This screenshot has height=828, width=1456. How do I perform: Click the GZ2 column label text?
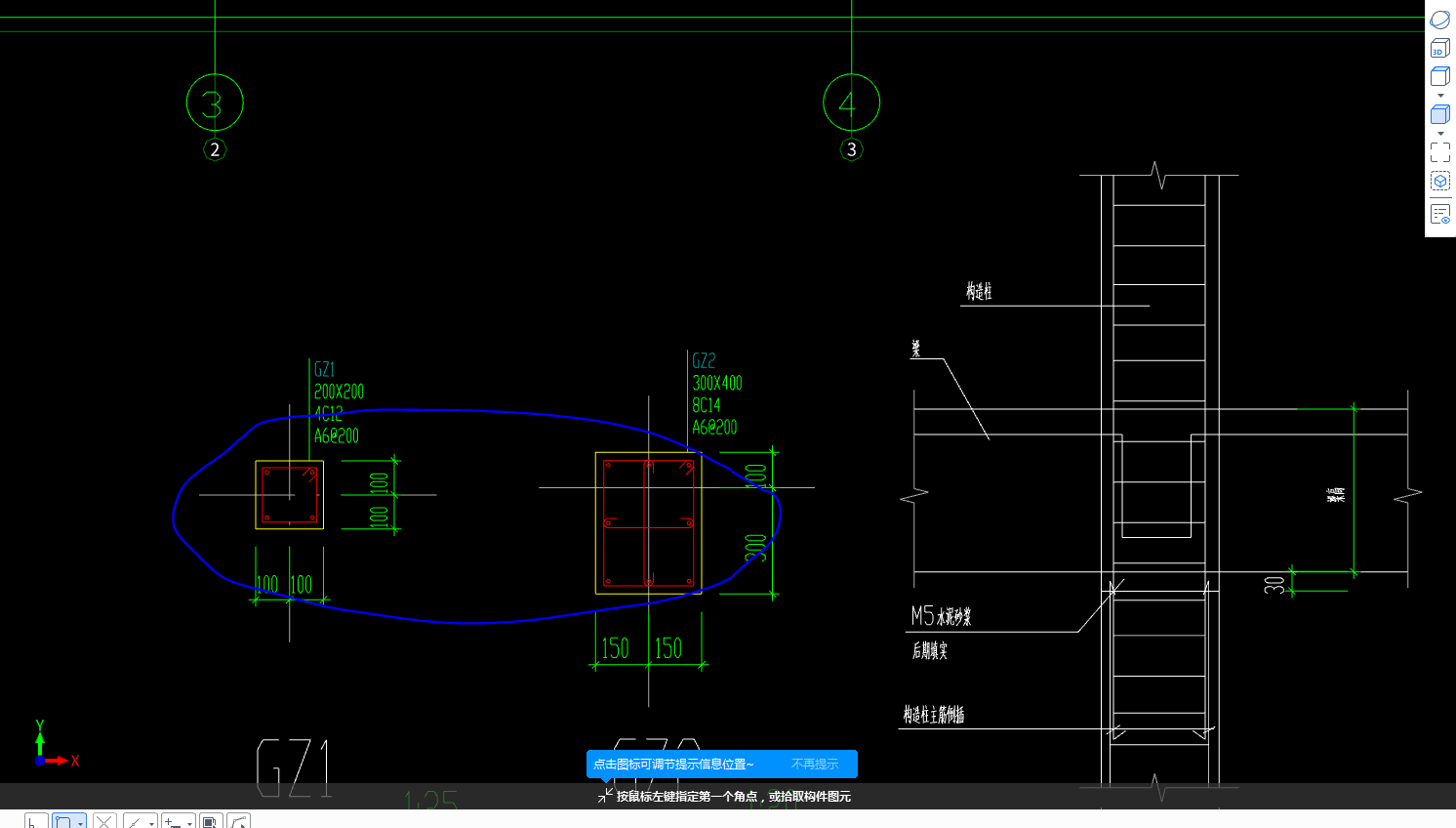click(x=704, y=360)
